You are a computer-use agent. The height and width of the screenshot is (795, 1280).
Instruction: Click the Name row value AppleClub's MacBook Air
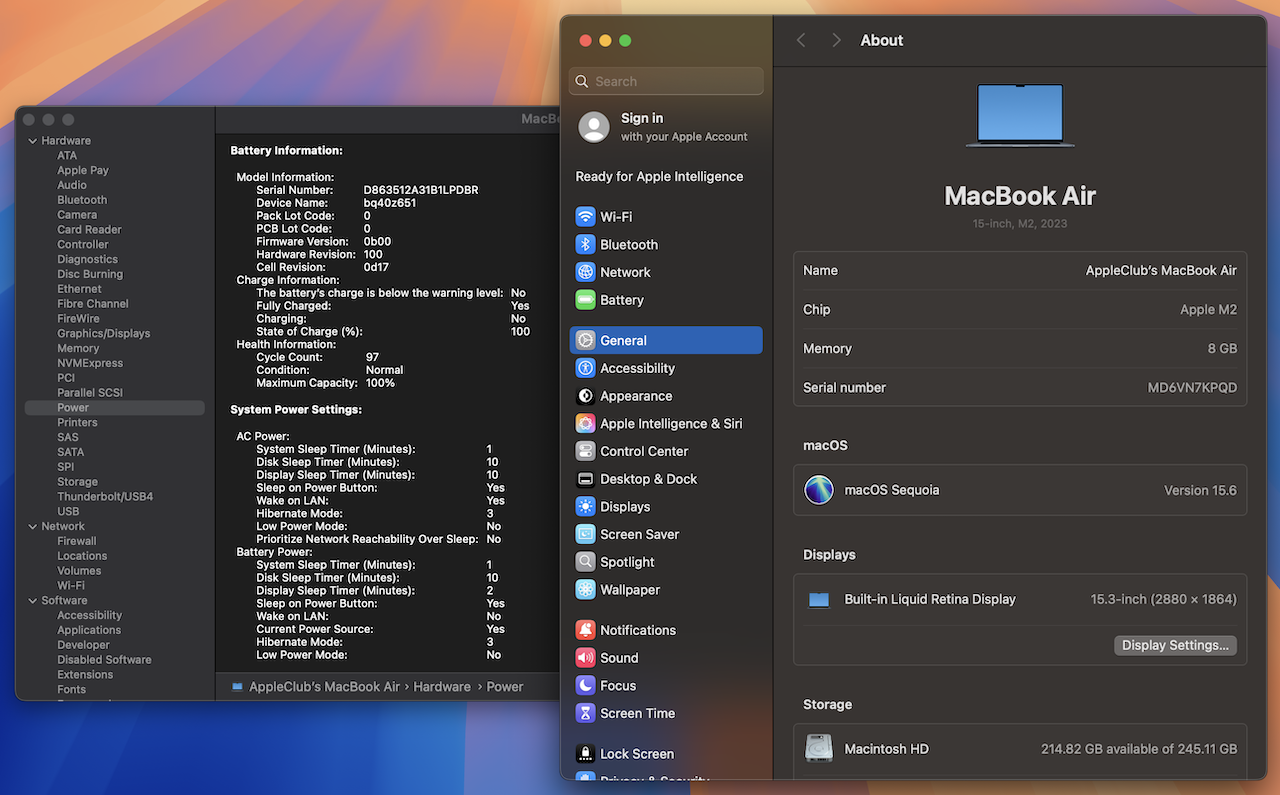1161,271
